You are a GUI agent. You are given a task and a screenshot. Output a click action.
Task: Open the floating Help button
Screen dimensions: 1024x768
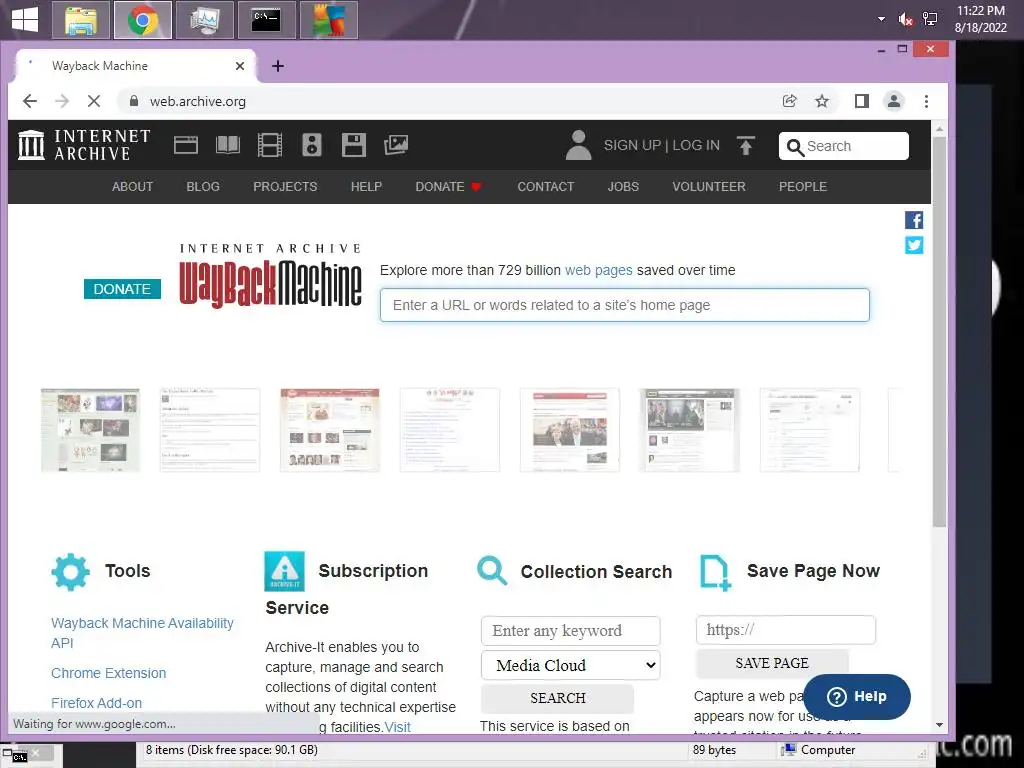(x=857, y=697)
